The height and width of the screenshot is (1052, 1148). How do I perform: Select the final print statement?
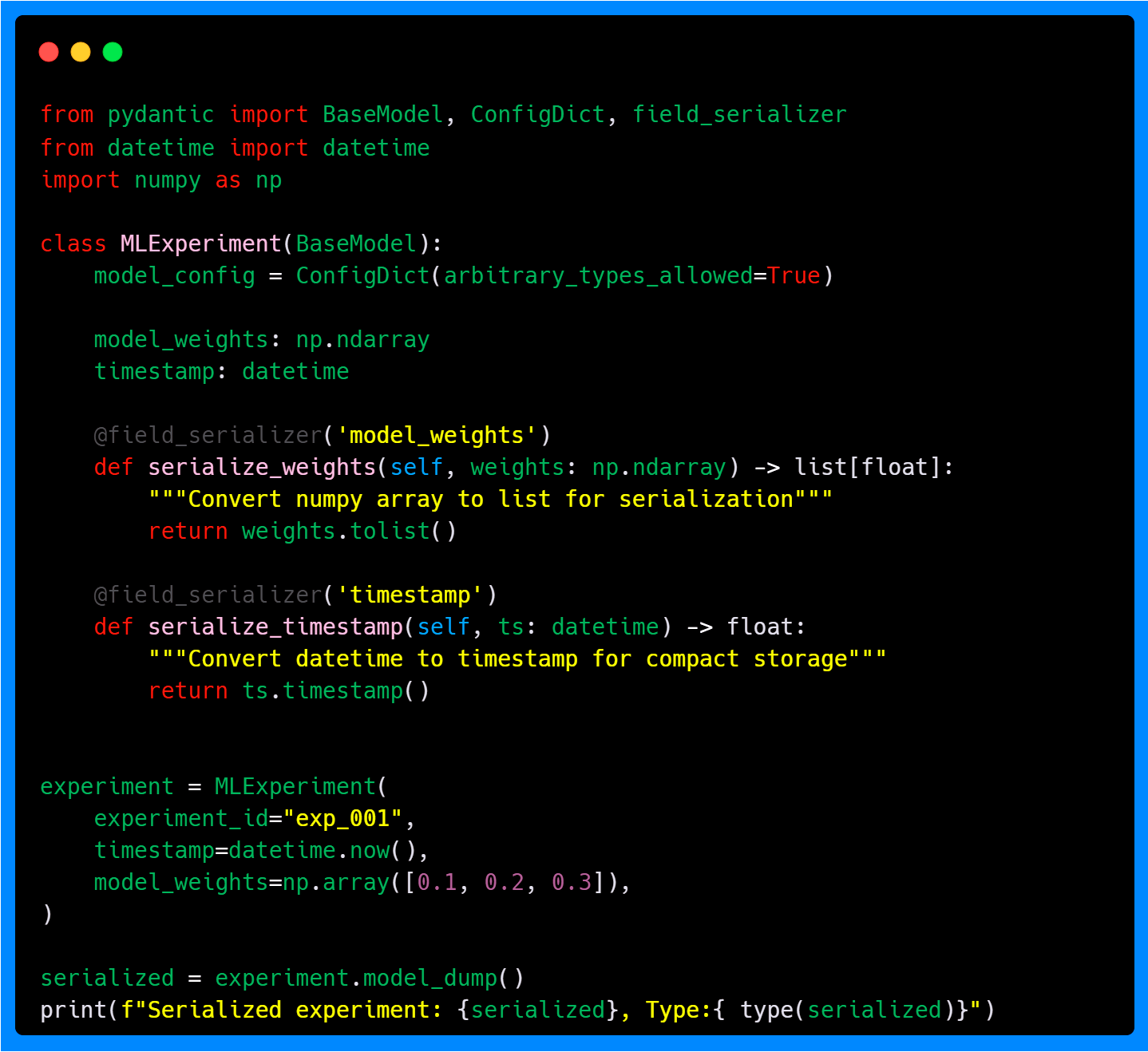517,1010
